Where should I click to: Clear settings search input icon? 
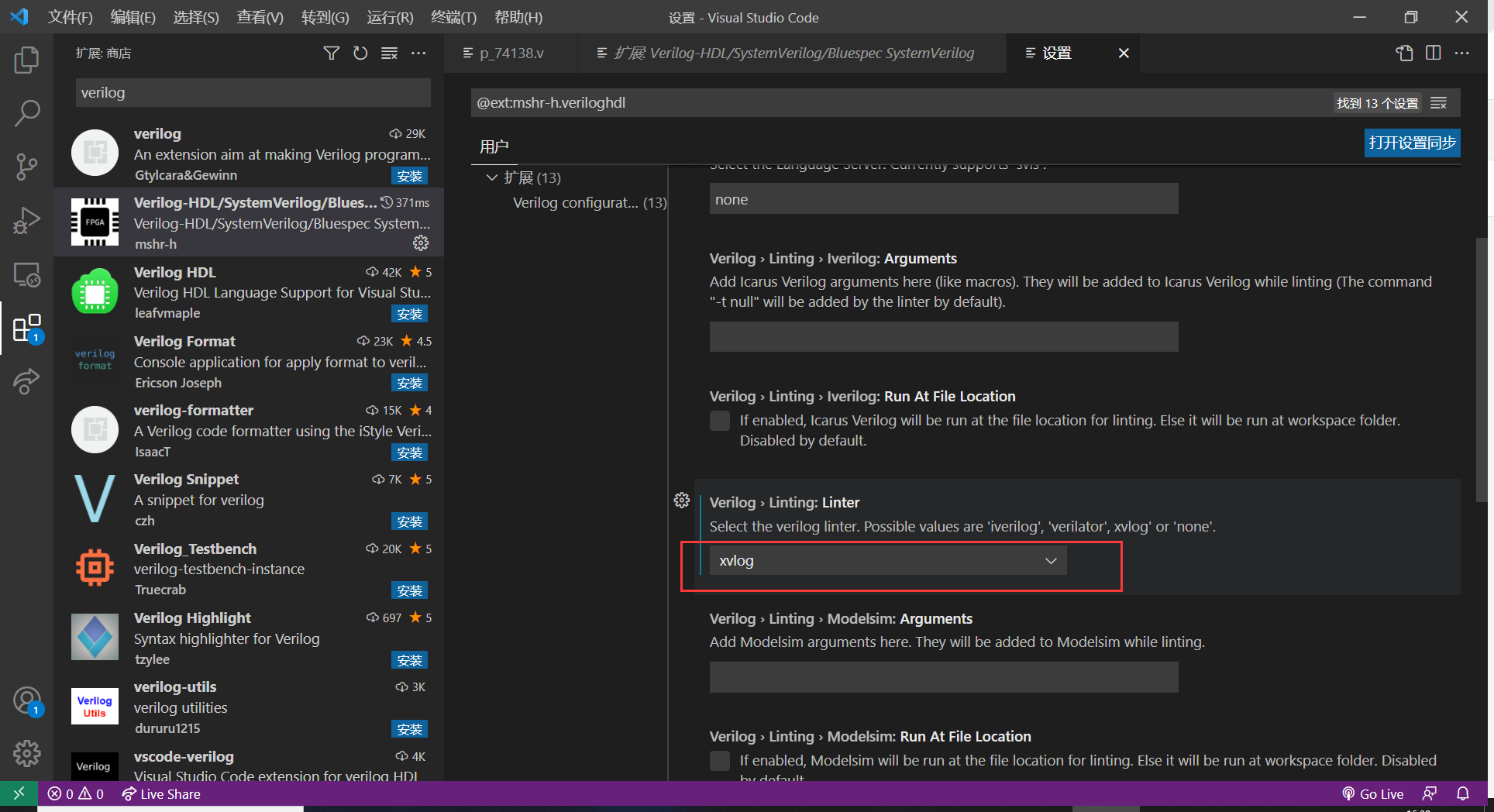coord(1439,103)
